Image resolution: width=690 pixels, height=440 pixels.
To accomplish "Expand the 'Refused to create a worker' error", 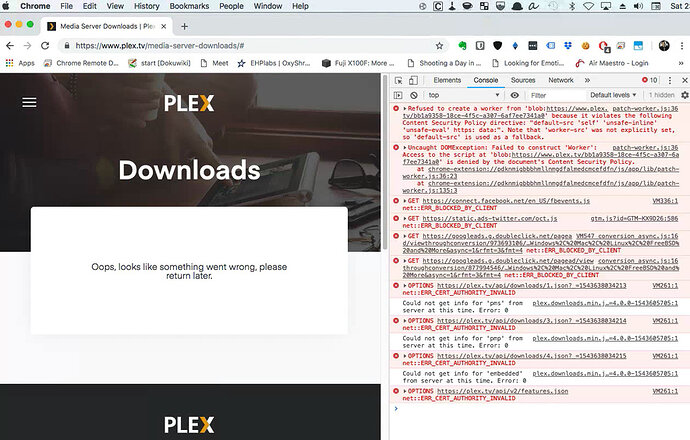I will pyautogui.click(x=405, y=108).
